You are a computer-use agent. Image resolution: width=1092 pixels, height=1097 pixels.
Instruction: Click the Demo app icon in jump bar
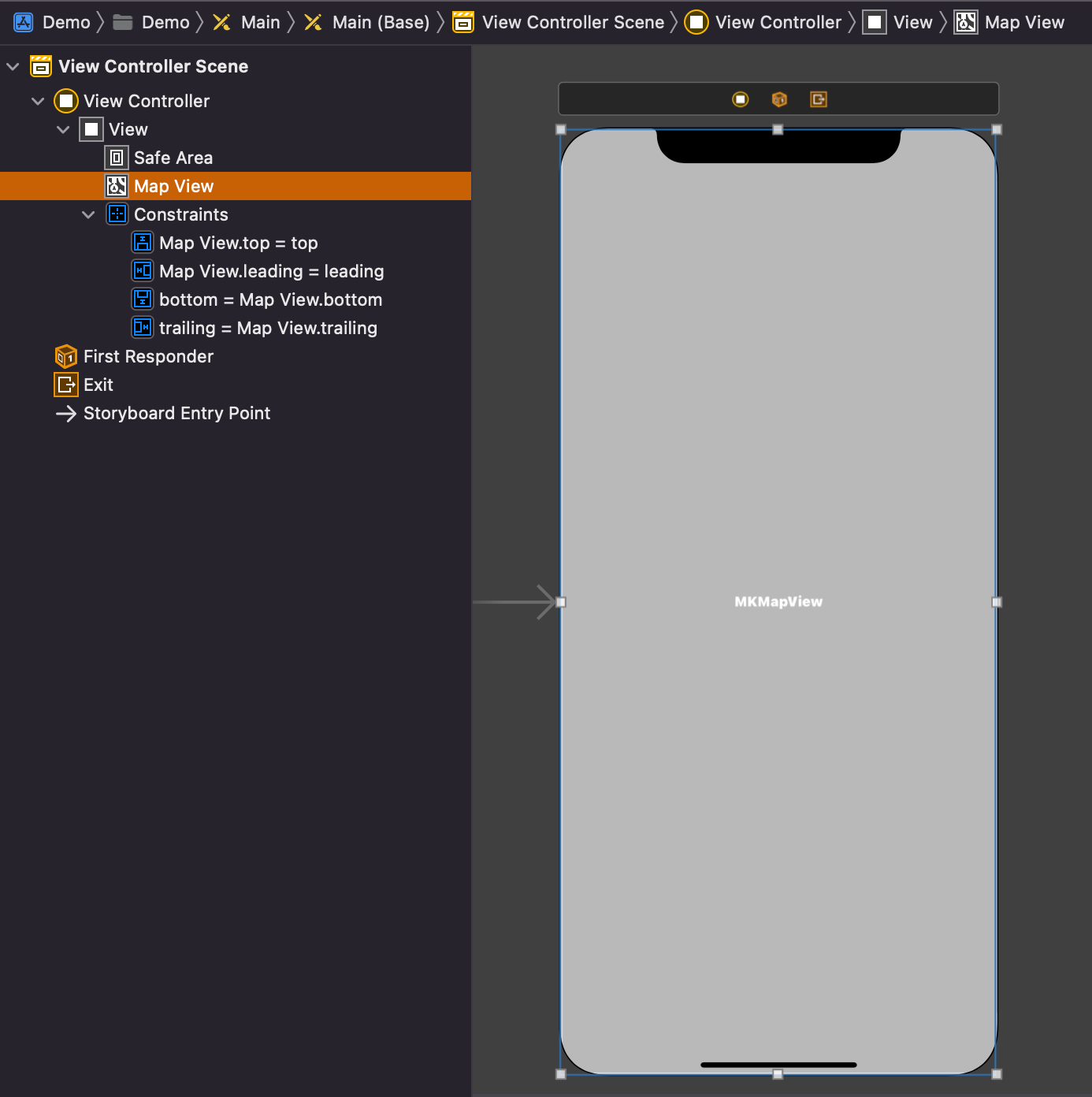point(23,21)
